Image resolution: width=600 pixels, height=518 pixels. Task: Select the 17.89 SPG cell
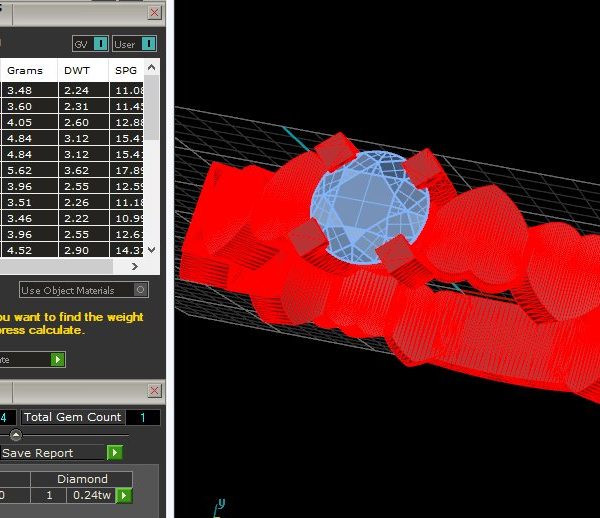(127, 170)
